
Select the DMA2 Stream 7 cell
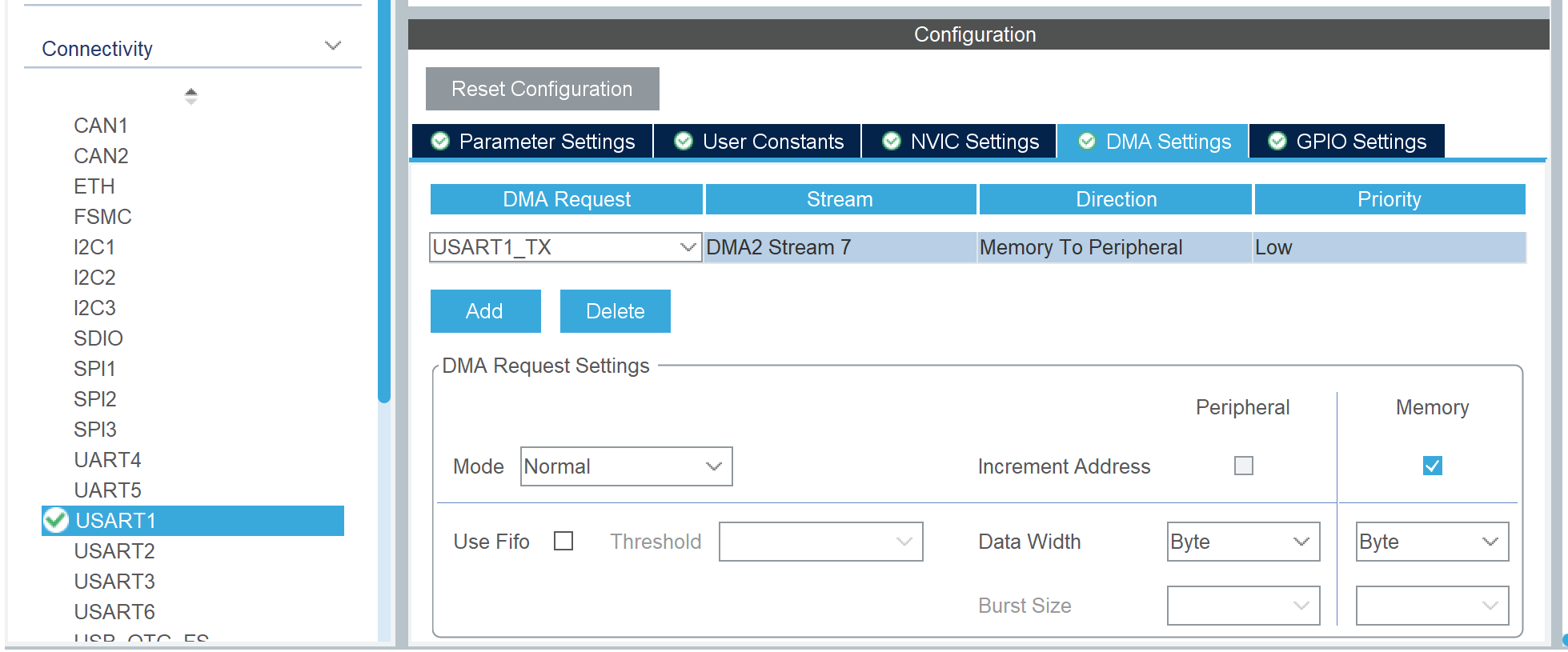[840, 247]
